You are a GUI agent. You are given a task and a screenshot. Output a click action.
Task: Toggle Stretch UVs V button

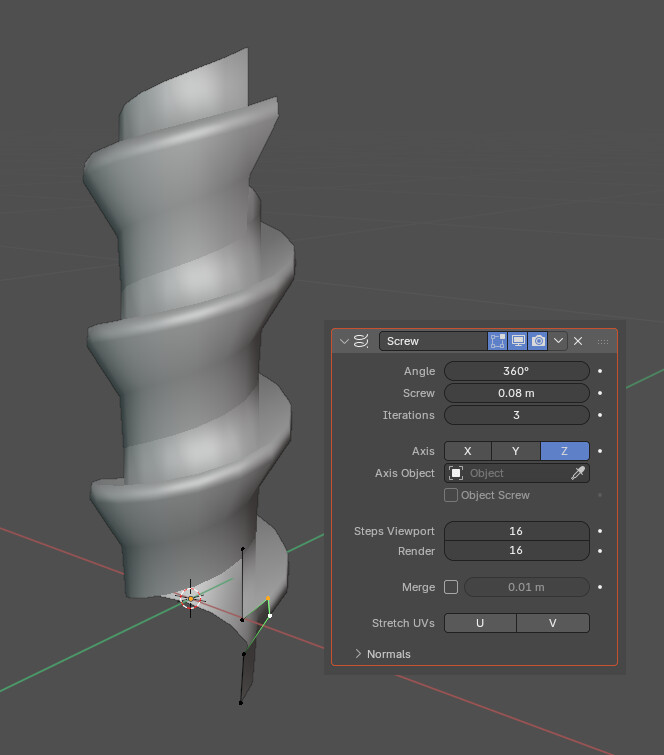pos(553,623)
